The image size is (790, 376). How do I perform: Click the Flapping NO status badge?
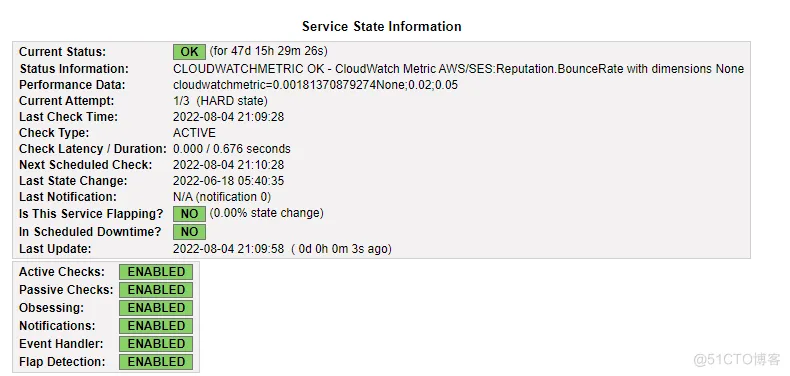pyautogui.click(x=189, y=214)
